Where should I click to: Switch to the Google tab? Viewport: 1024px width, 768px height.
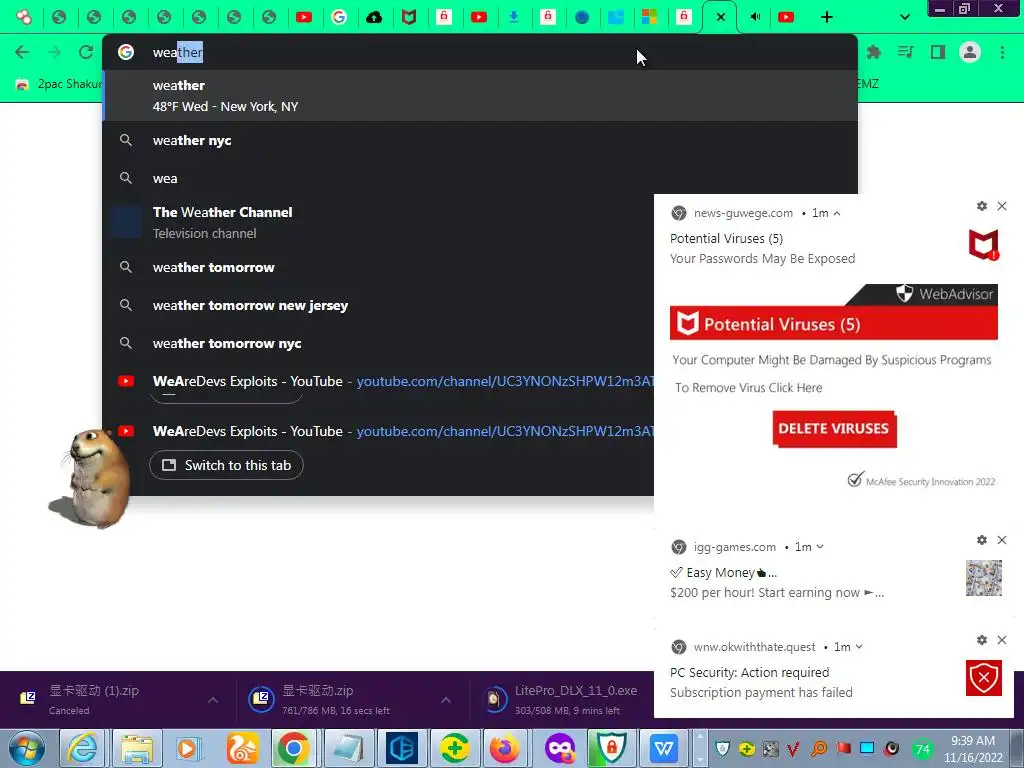pos(339,17)
